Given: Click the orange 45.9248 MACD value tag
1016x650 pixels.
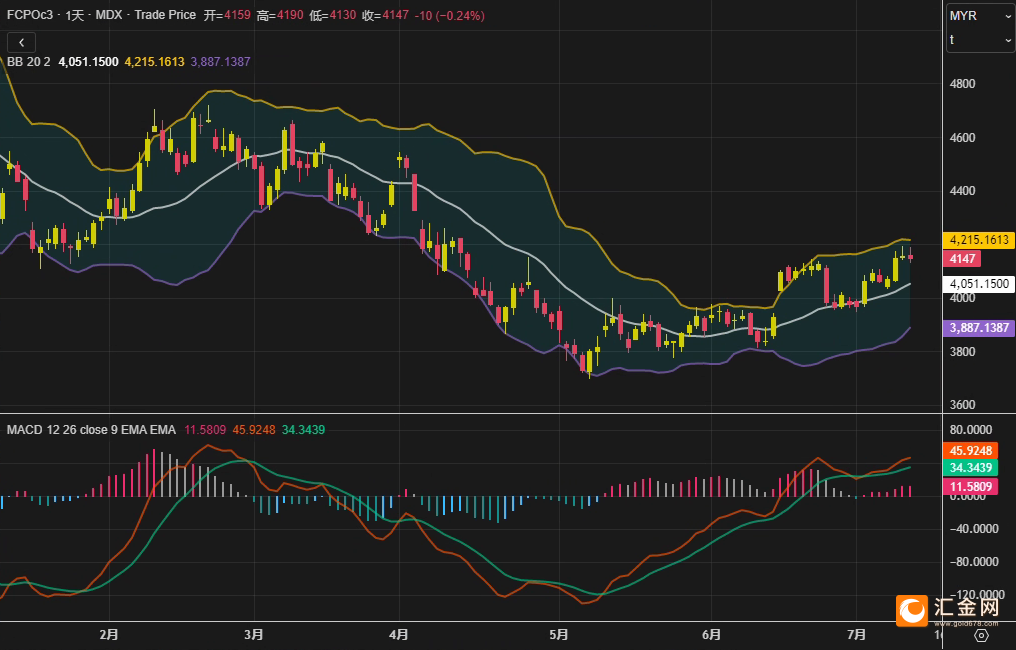Looking at the screenshot, I should click(970, 450).
